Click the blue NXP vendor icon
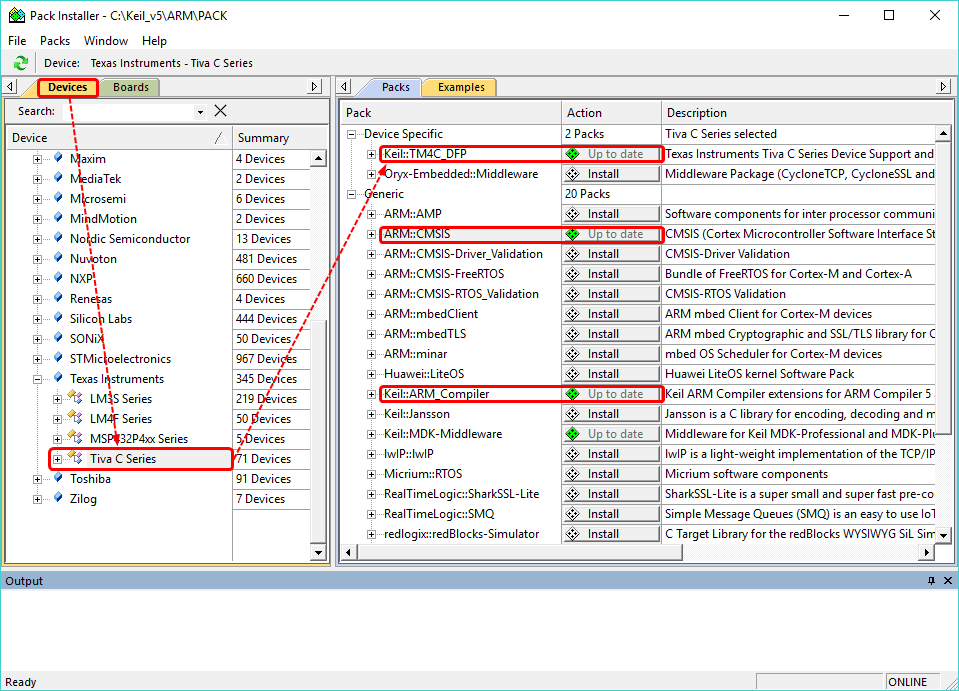 pos(58,278)
